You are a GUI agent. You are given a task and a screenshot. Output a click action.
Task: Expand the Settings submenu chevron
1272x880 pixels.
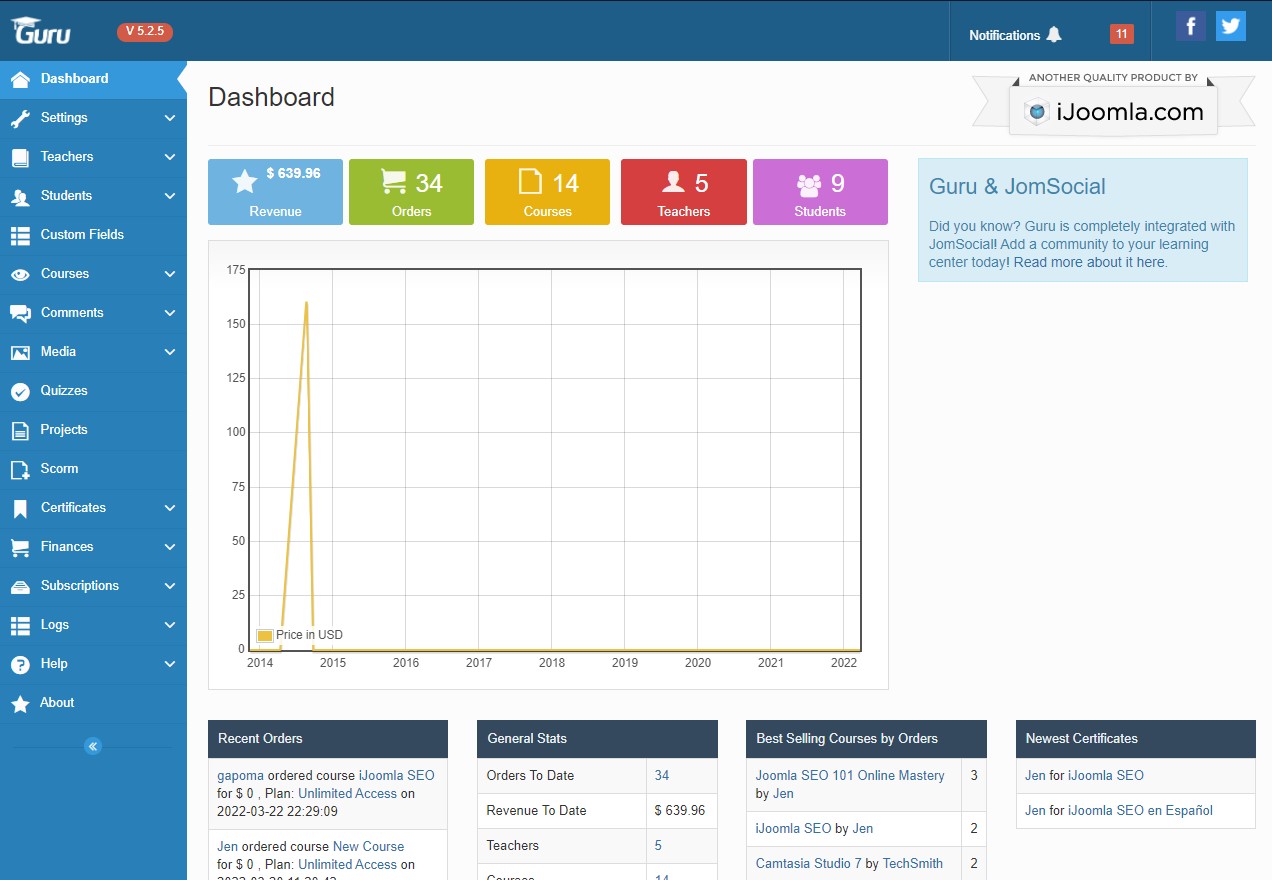pyautogui.click(x=170, y=118)
